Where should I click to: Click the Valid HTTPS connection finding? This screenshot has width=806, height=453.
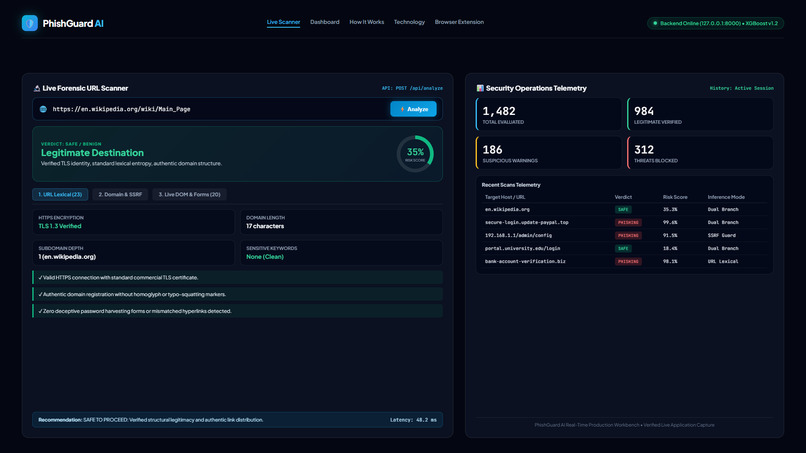point(237,278)
